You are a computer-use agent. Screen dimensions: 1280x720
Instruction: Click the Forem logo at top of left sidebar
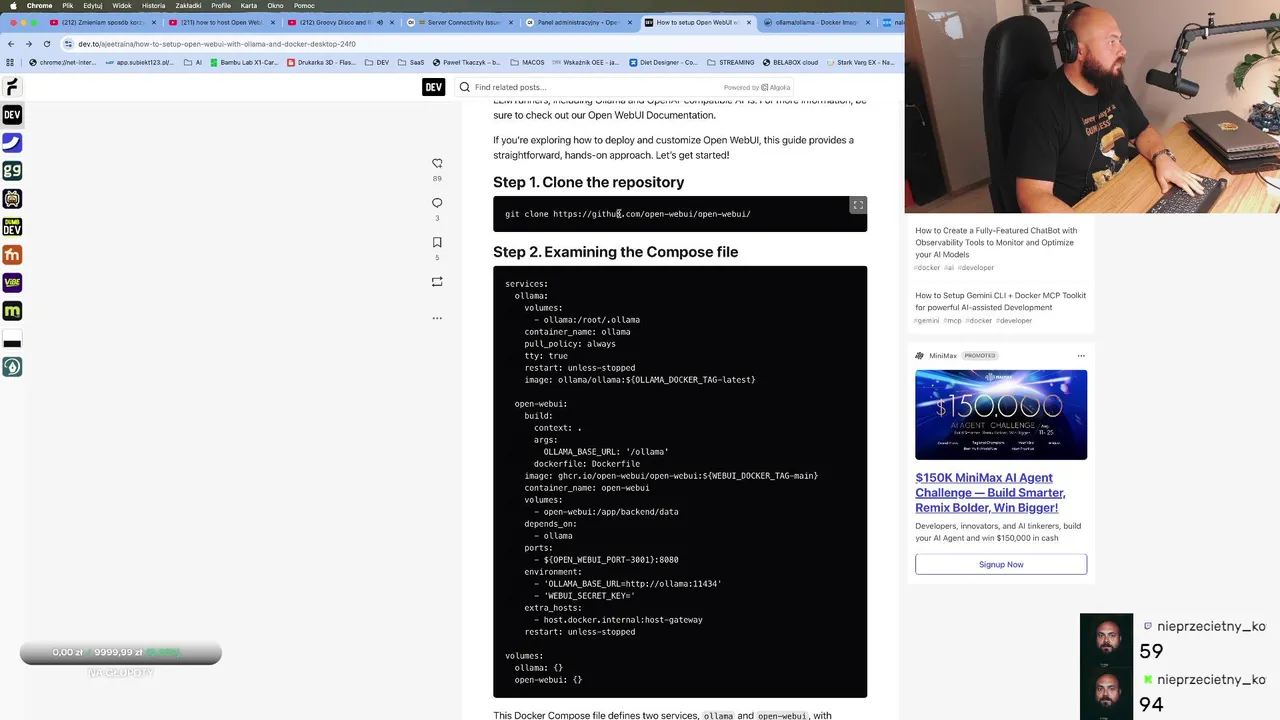pyautogui.click(x=12, y=87)
